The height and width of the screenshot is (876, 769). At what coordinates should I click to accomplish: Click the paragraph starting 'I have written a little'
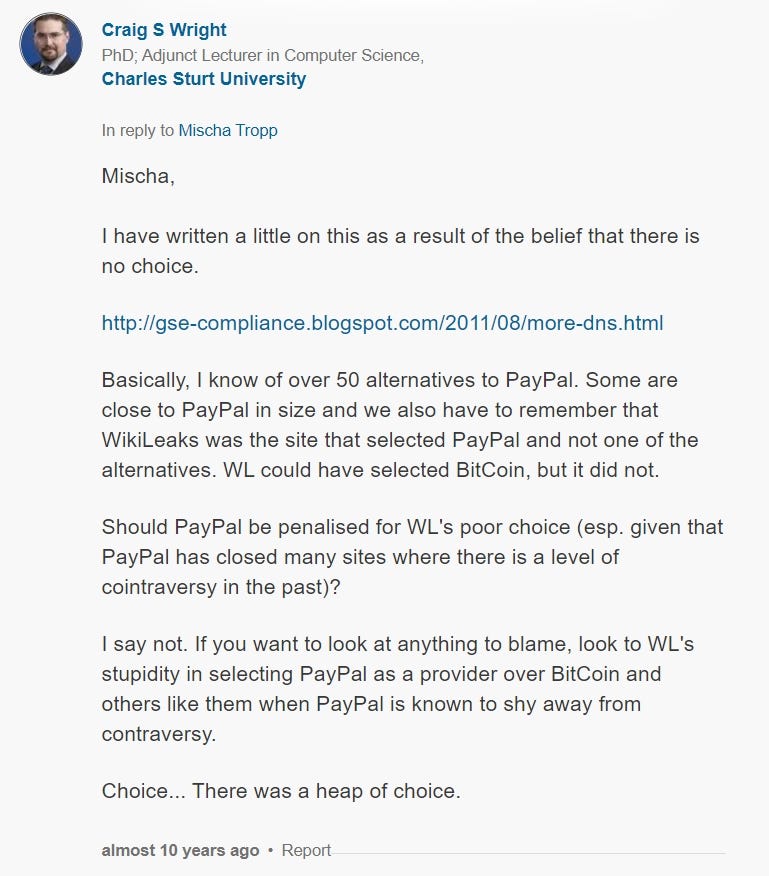(400, 251)
